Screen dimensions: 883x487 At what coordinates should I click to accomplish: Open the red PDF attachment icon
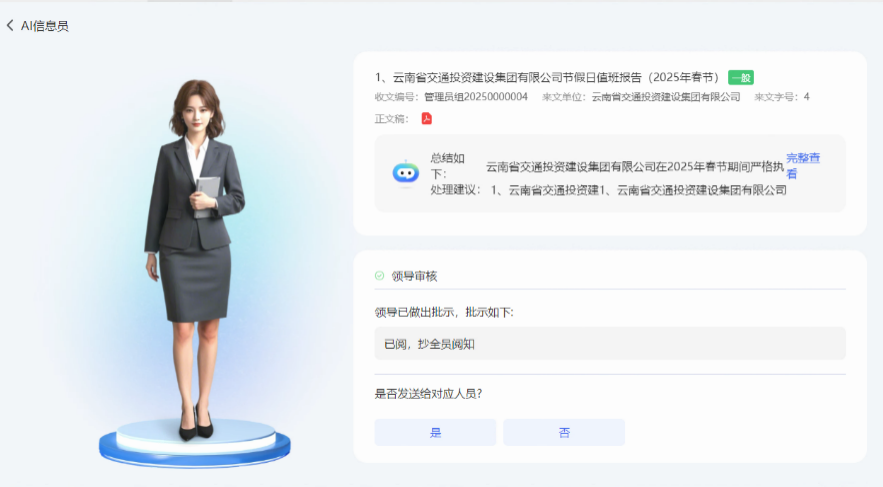(427, 118)
